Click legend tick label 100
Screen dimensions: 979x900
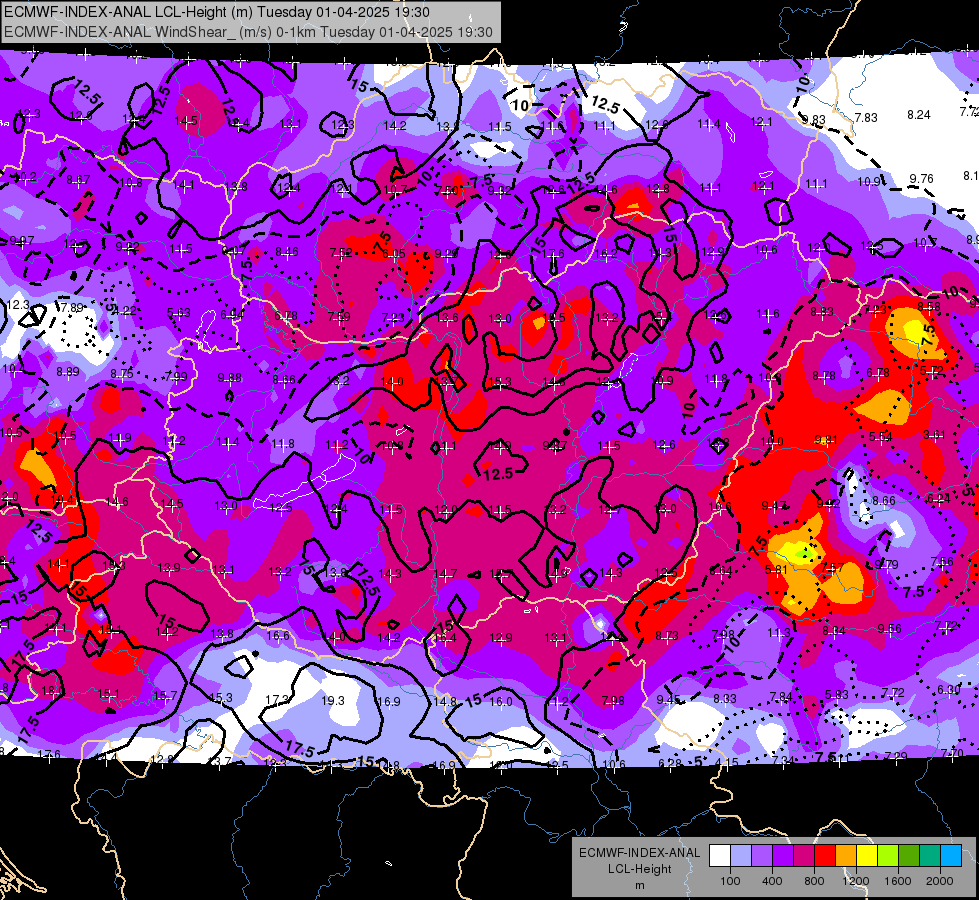(730, 881)
